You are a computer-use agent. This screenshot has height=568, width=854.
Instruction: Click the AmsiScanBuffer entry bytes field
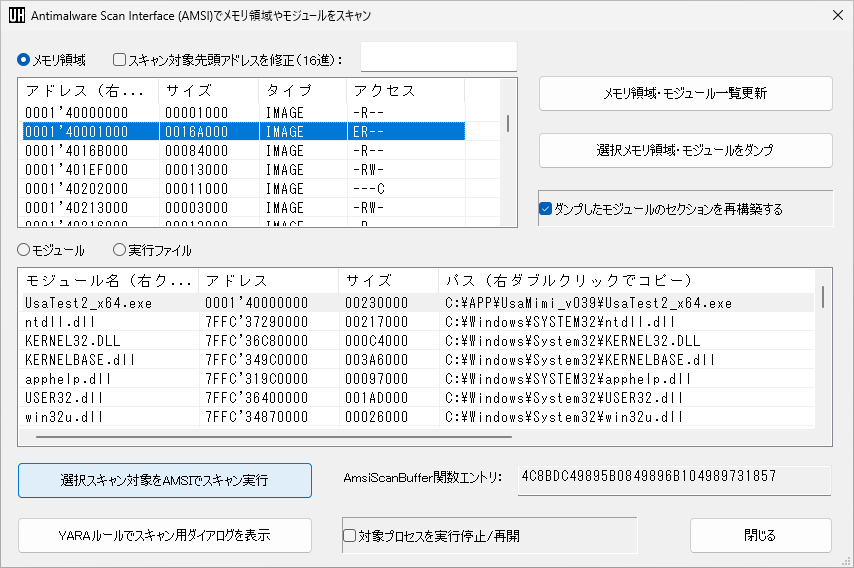click(x=674, y=480)
